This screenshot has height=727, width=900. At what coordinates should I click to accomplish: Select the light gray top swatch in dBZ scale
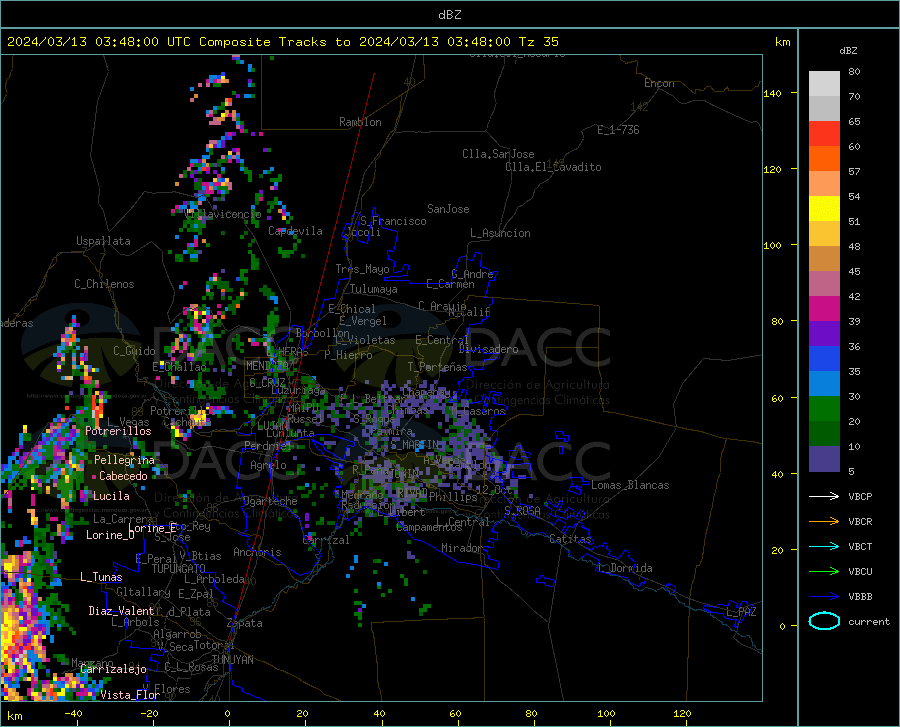[824, 84]
